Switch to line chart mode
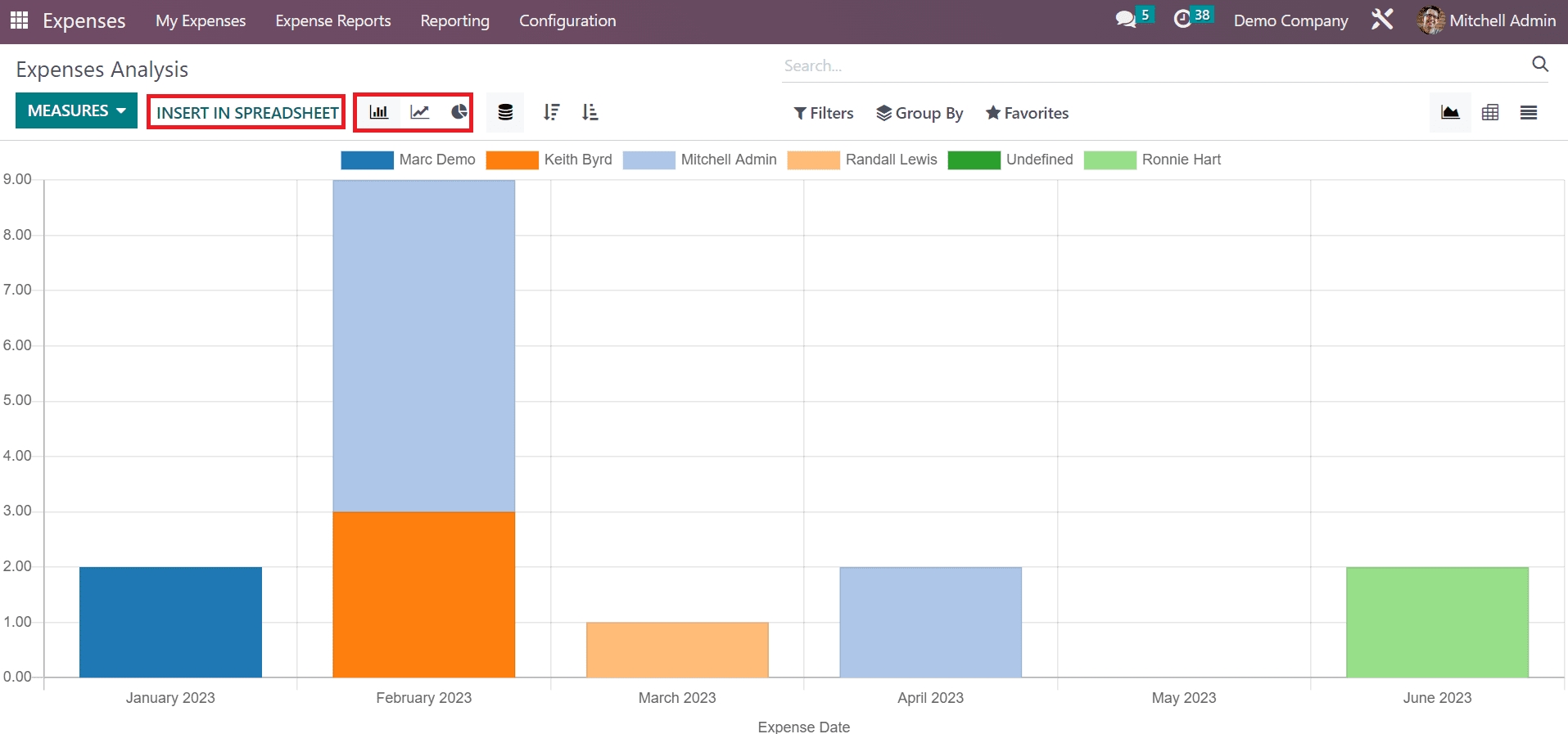1568x734 pixels. coord(419,112)
